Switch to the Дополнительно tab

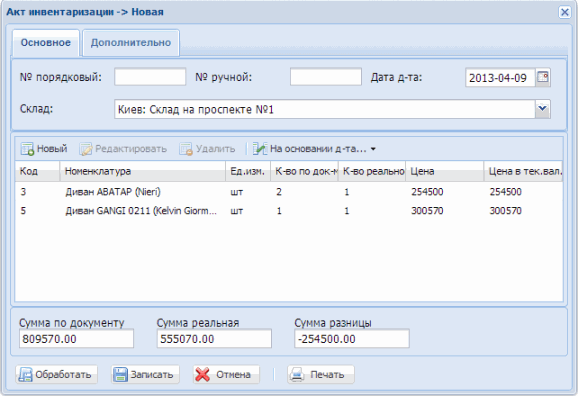pos(131,43)
